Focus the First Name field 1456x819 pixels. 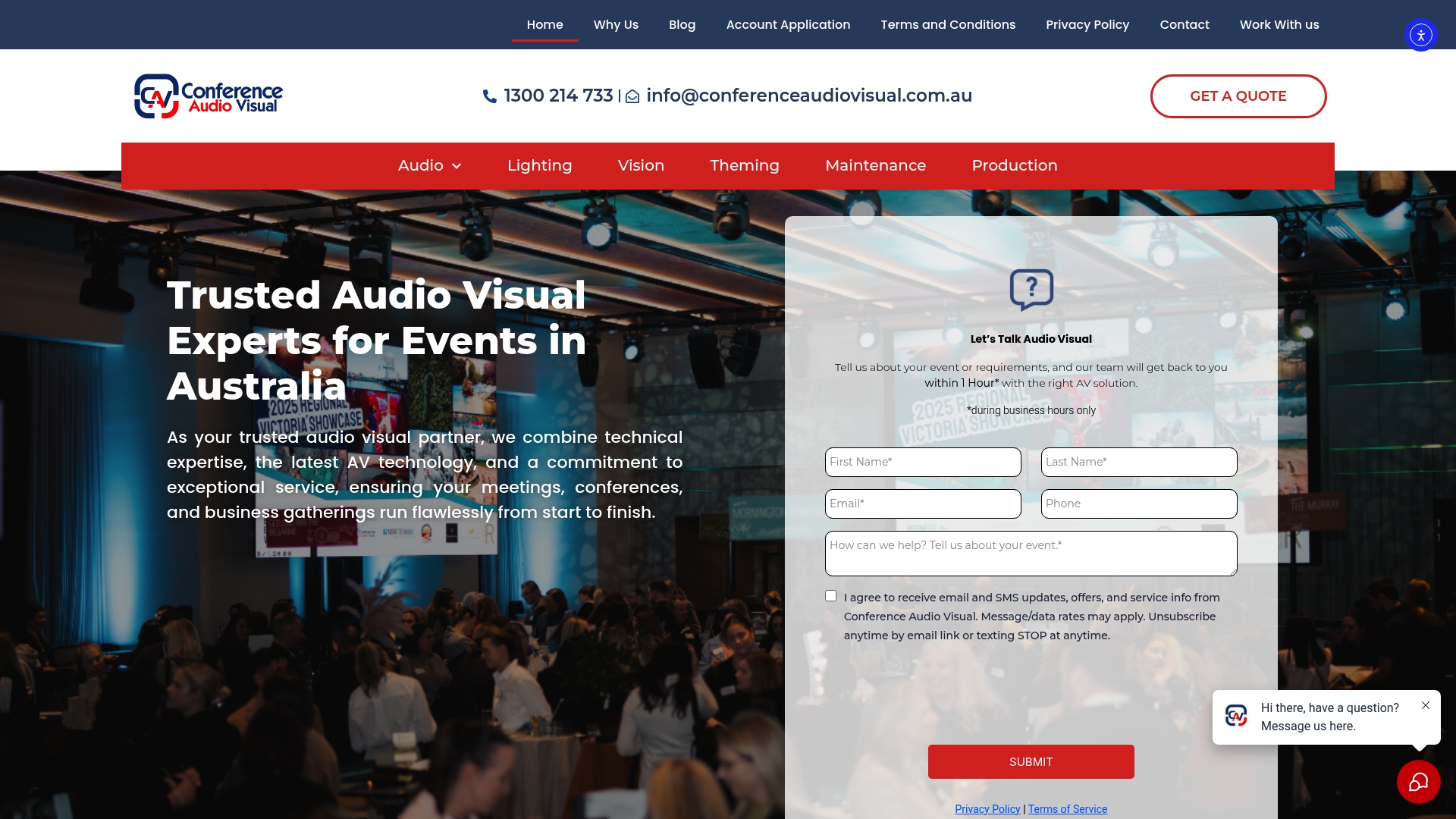923,462
